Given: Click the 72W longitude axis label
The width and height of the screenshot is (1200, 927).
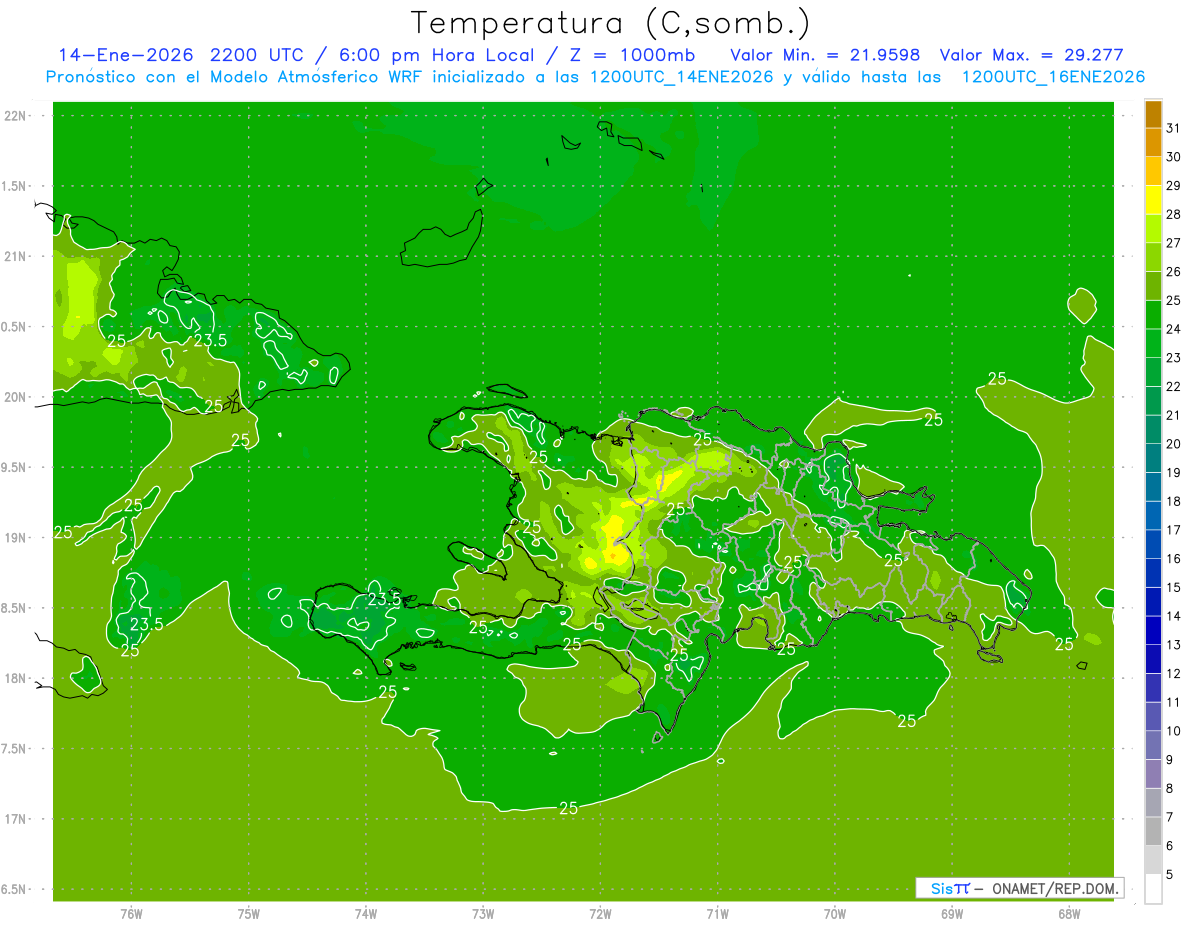Looking at the screenshot, I should tap(600, 913).
